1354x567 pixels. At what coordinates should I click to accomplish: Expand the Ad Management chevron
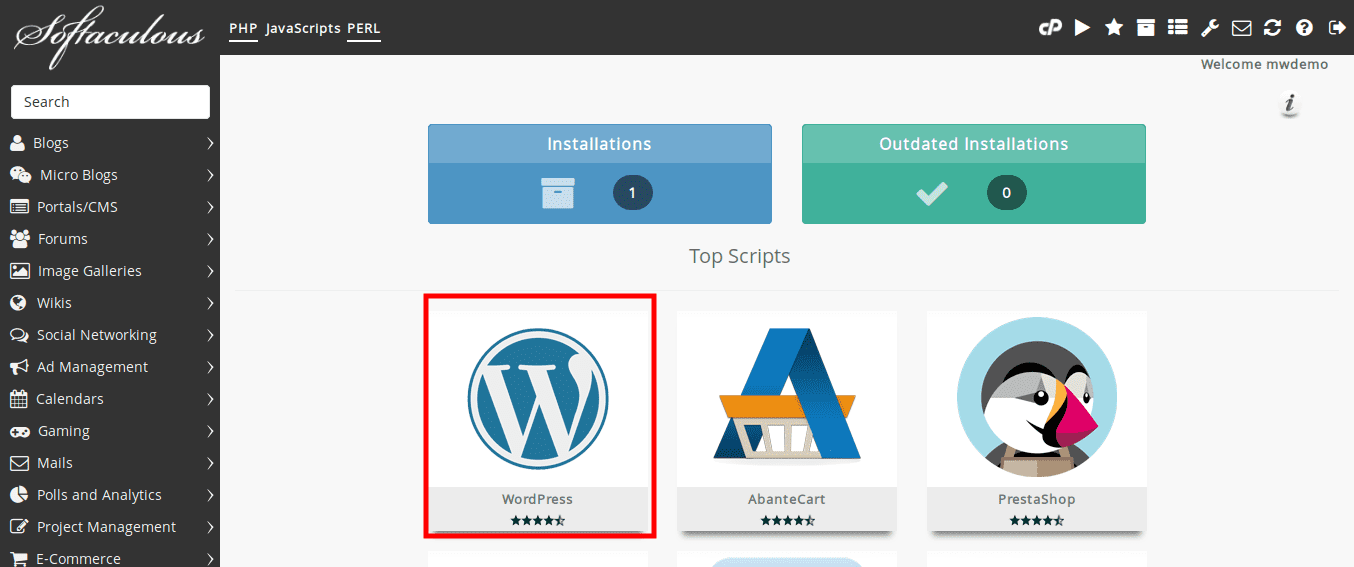(x=210, y=367)
